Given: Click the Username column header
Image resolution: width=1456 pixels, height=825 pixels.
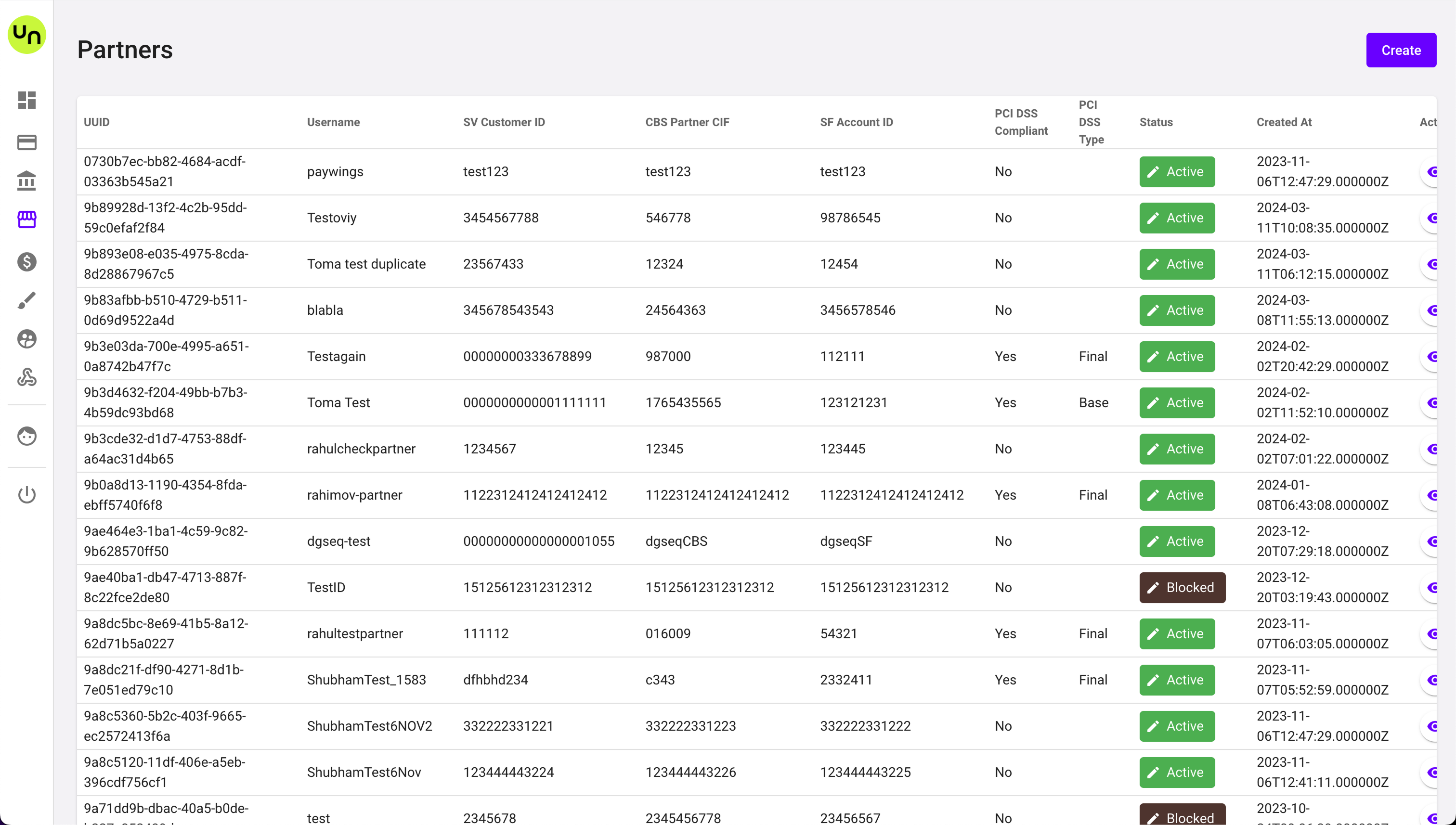Looking at the screenshot, I should pos(333,122).
